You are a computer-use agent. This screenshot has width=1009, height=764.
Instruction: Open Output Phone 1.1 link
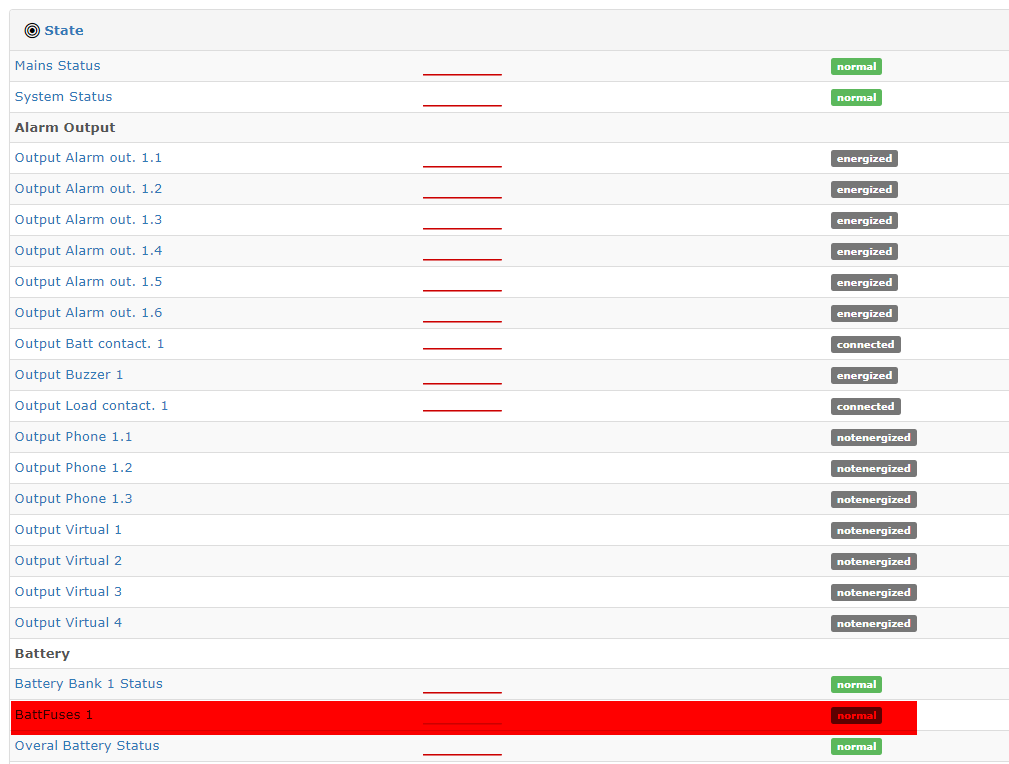(73, 436)
